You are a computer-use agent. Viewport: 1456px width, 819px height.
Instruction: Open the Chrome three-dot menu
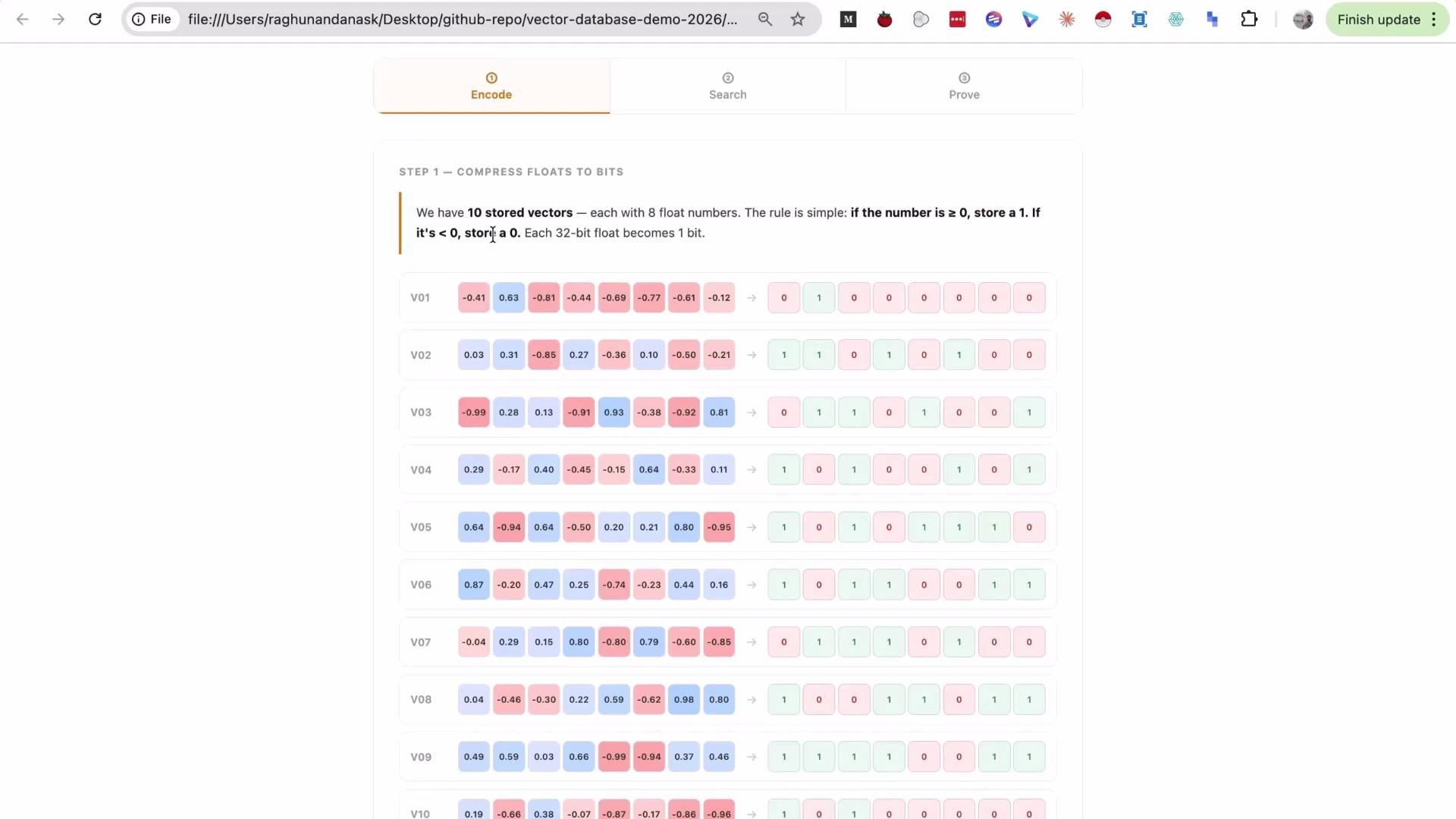[1434, 20]
